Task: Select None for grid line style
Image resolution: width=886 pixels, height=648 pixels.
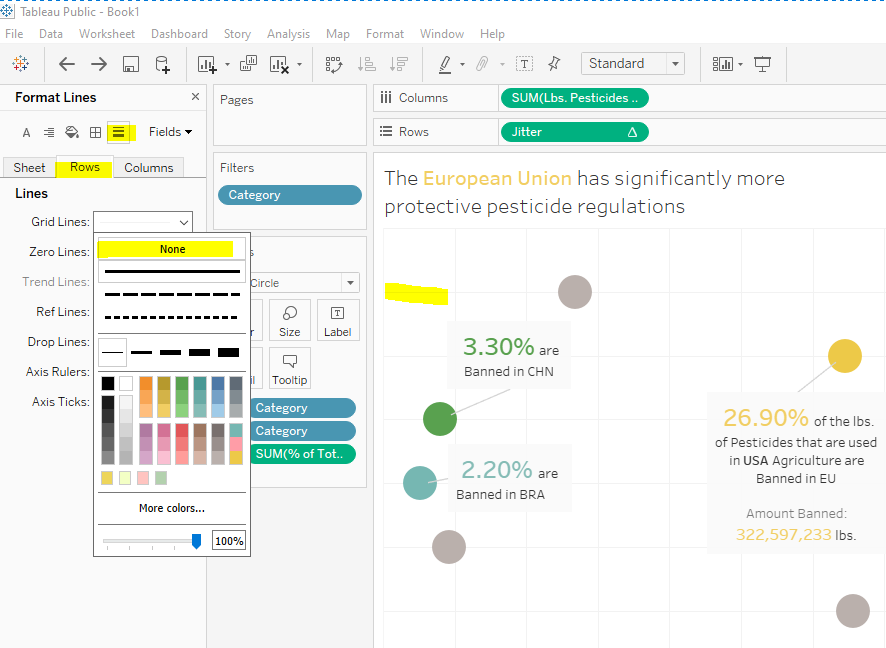Action: click(x=172, y=249)
